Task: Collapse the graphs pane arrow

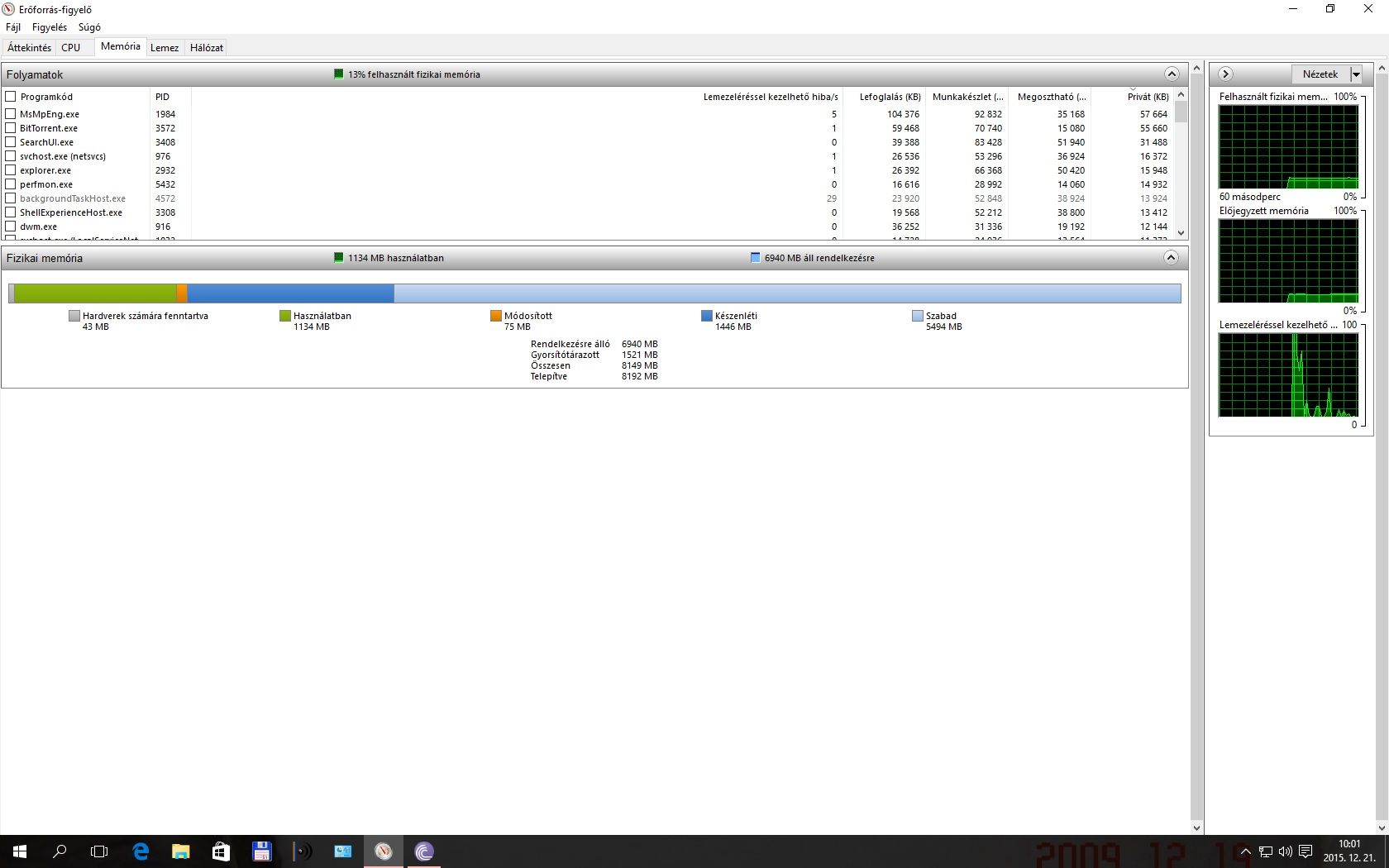Action: (x=1226, y=74)
